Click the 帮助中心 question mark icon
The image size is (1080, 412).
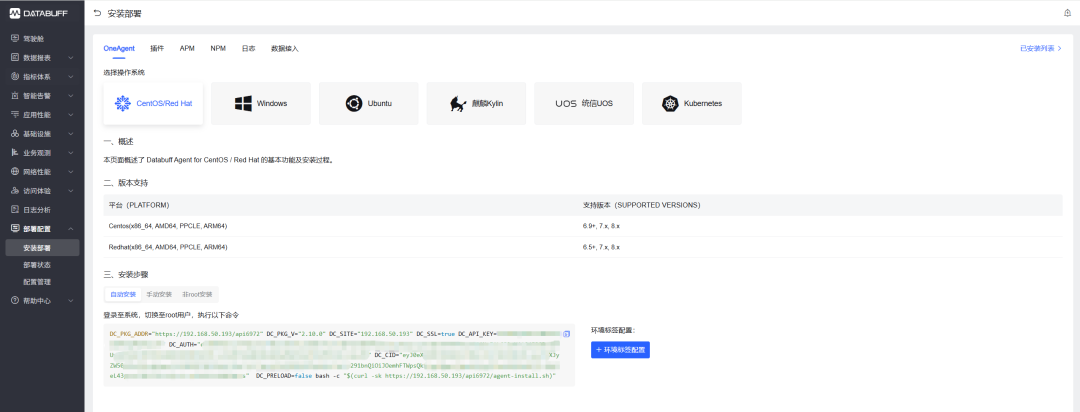(15, 300)
